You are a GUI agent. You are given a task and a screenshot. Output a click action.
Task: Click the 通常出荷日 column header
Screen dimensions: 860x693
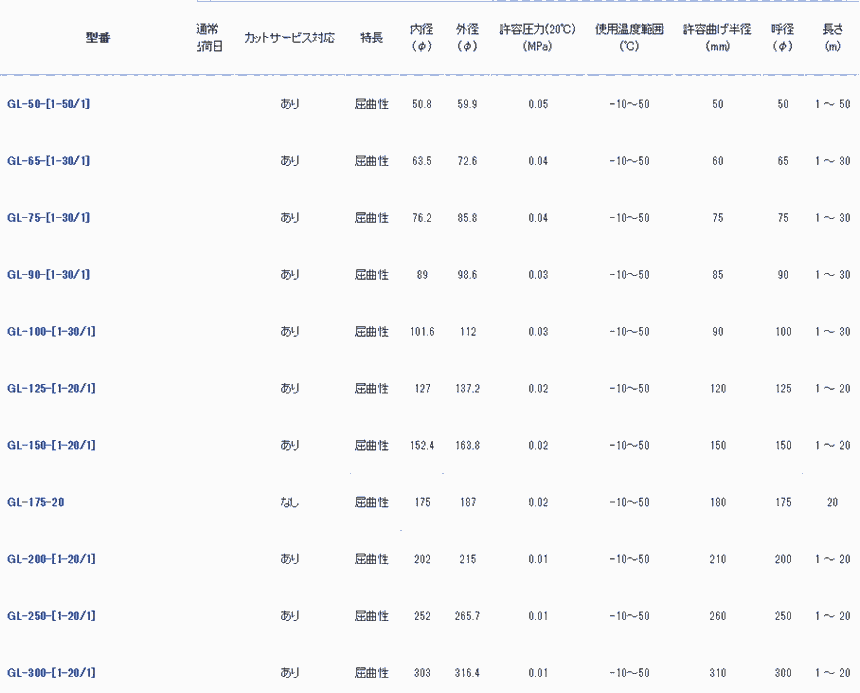click(209, 38)
